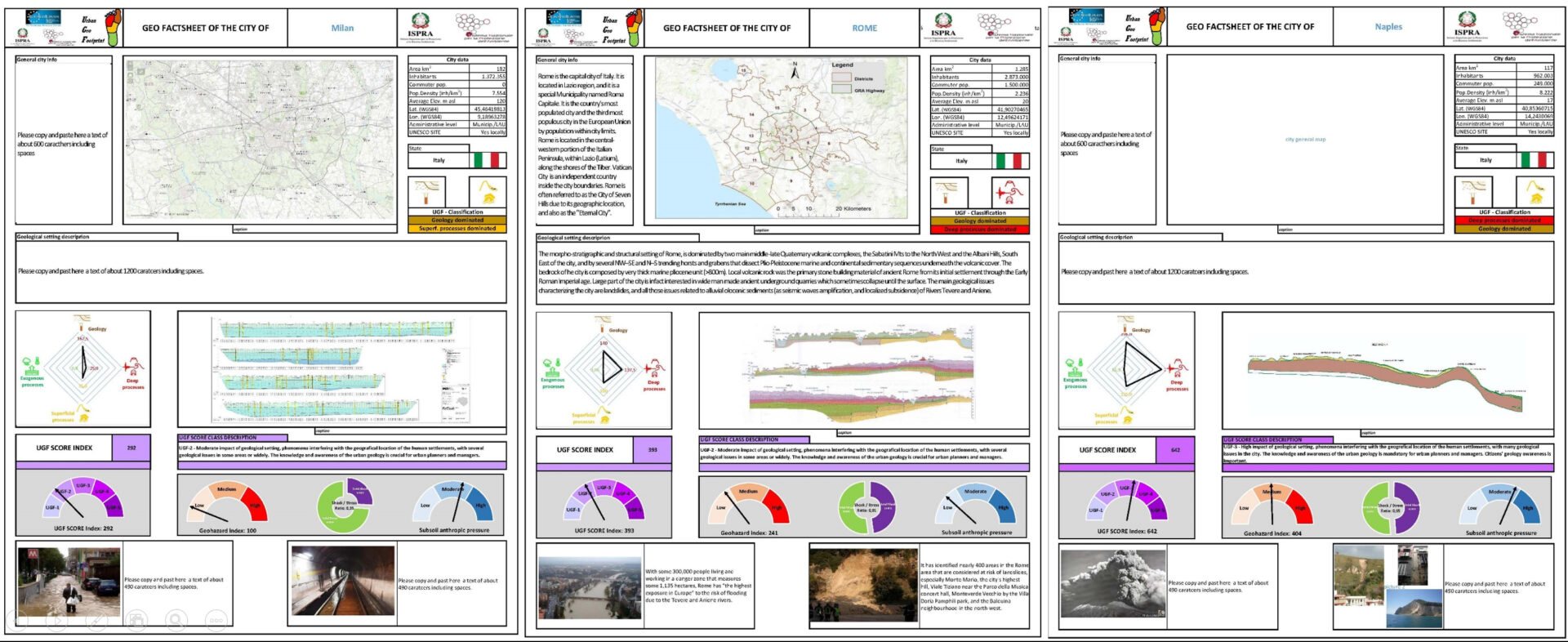
Task: Click the ISPRA emblem on Naples header right
Action: [x=1467, y=23]
